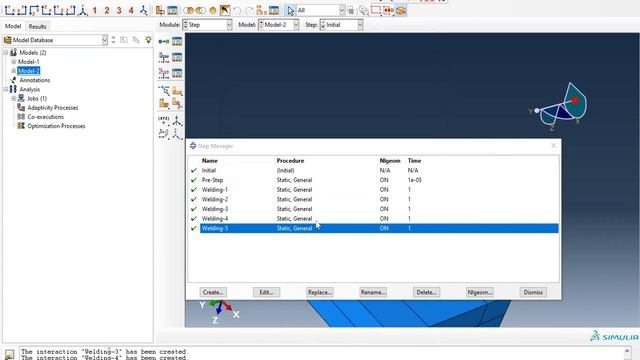Click the Create Field Output tool
The width and height of the screenshot is (640, 360).
point(164,57)
